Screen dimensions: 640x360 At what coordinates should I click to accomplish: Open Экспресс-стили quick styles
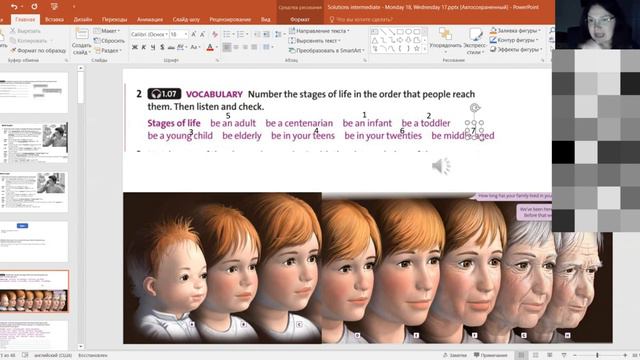475,40
